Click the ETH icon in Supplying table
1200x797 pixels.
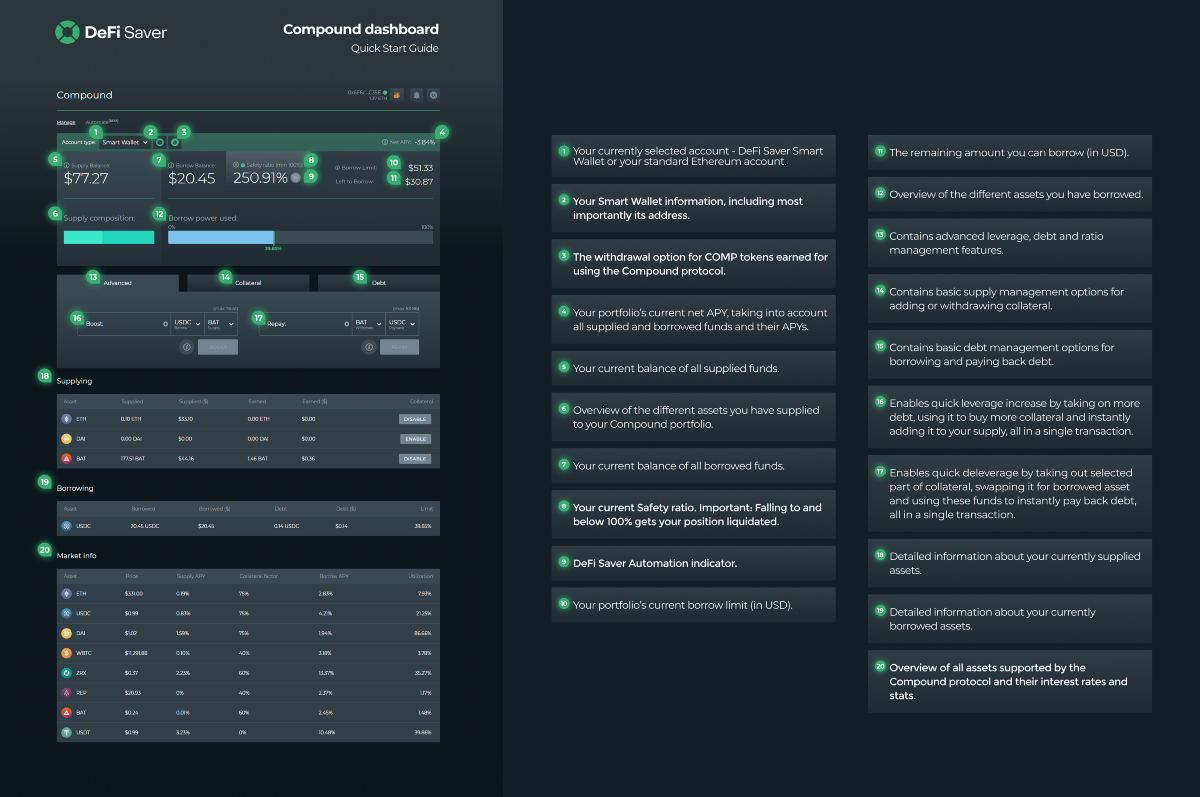tap(66, 419)
